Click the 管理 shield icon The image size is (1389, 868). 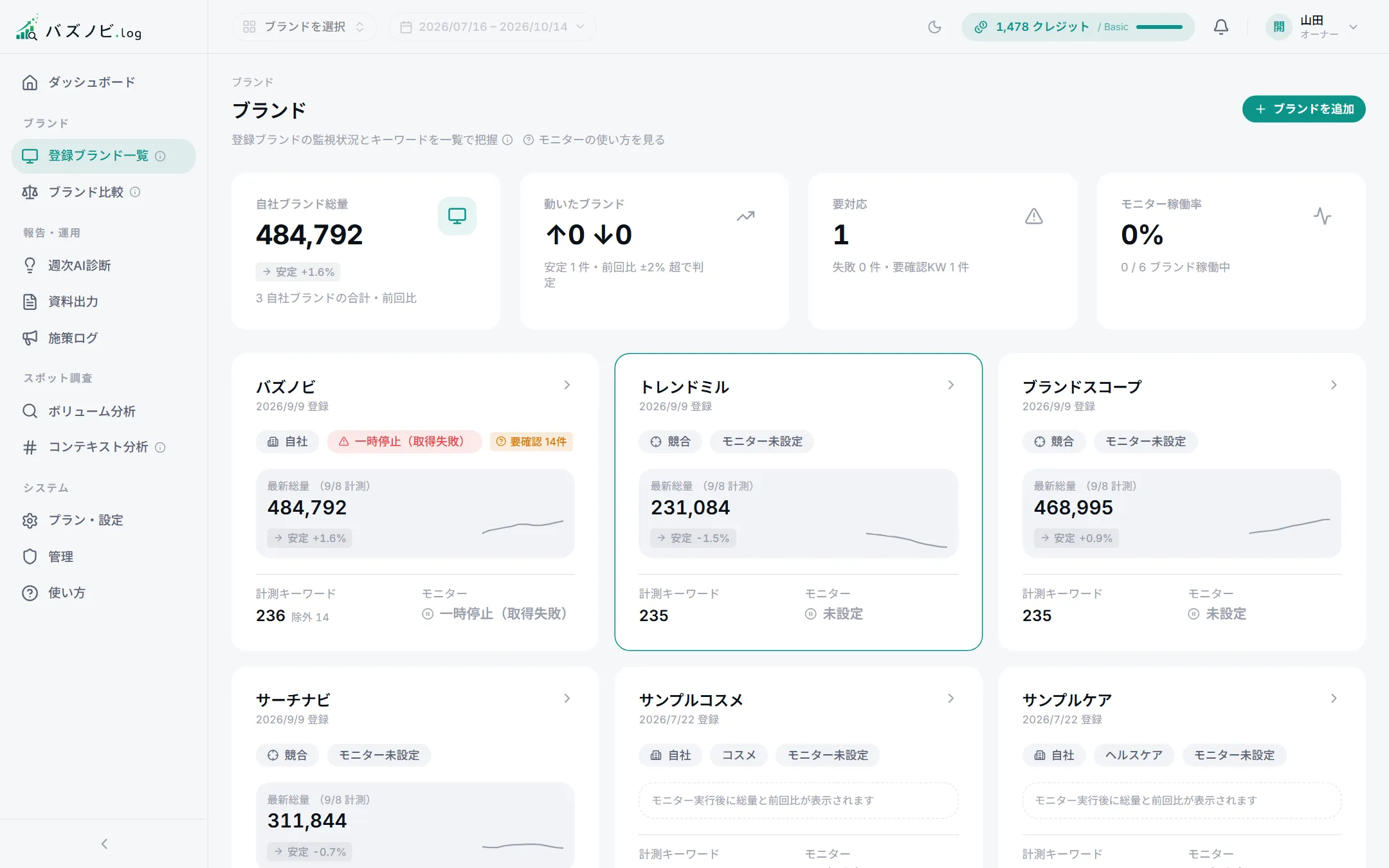pyautogui.click(x=30, y=557)
